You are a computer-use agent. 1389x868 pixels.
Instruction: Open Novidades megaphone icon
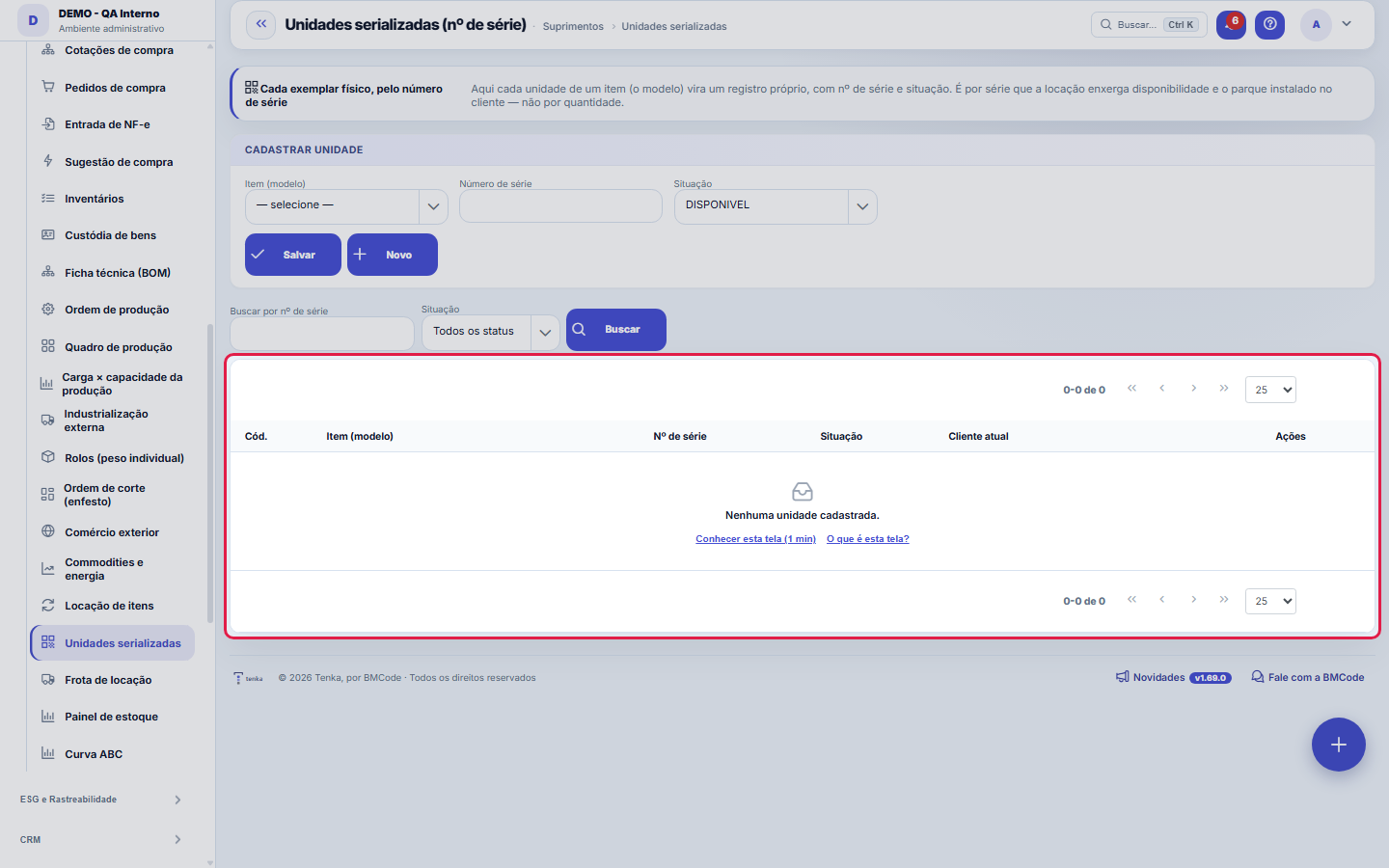[1123, 677]
